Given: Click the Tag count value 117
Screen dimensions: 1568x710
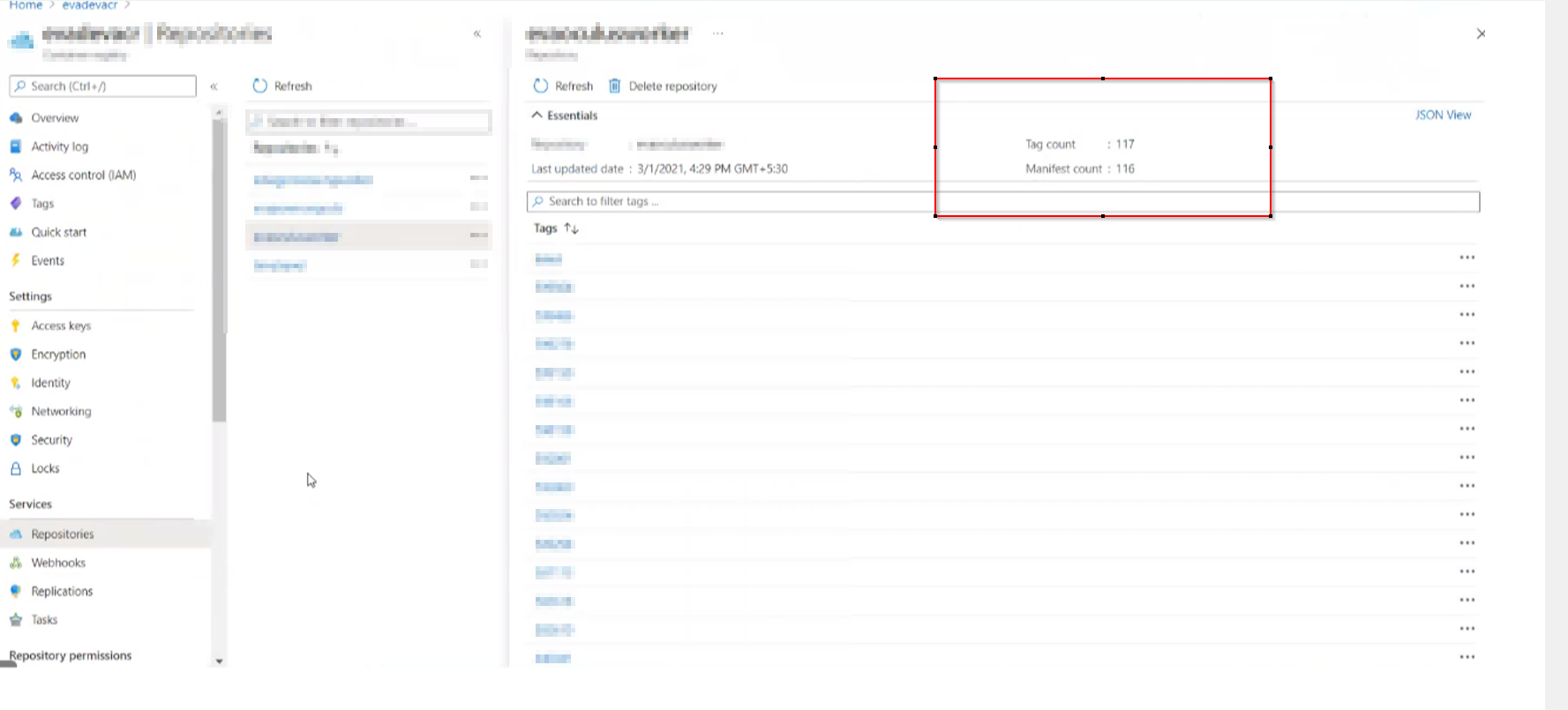Looking at the screenshot, I should click(x=1125, y=144).
